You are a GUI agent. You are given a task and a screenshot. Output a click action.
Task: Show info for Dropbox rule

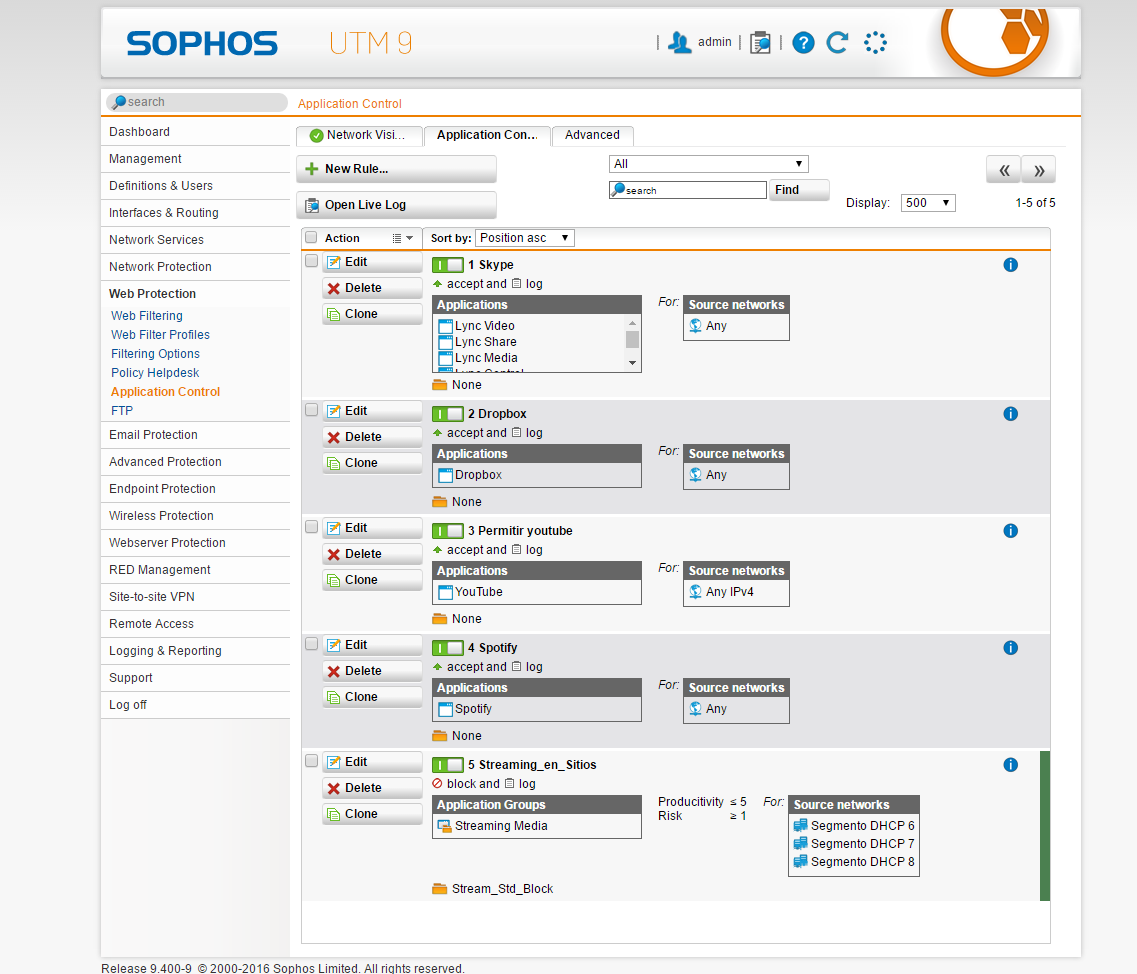coord(1010,413)
